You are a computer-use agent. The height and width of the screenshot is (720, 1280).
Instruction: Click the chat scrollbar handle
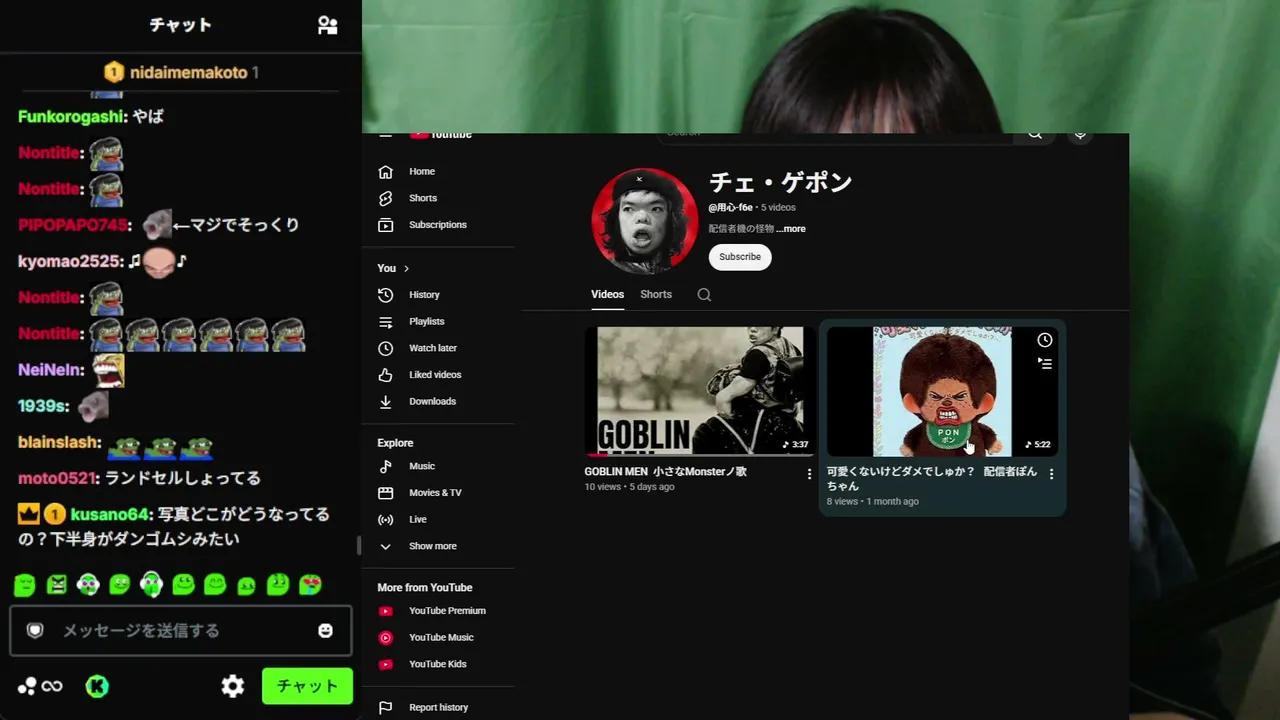tap(359, 546)
